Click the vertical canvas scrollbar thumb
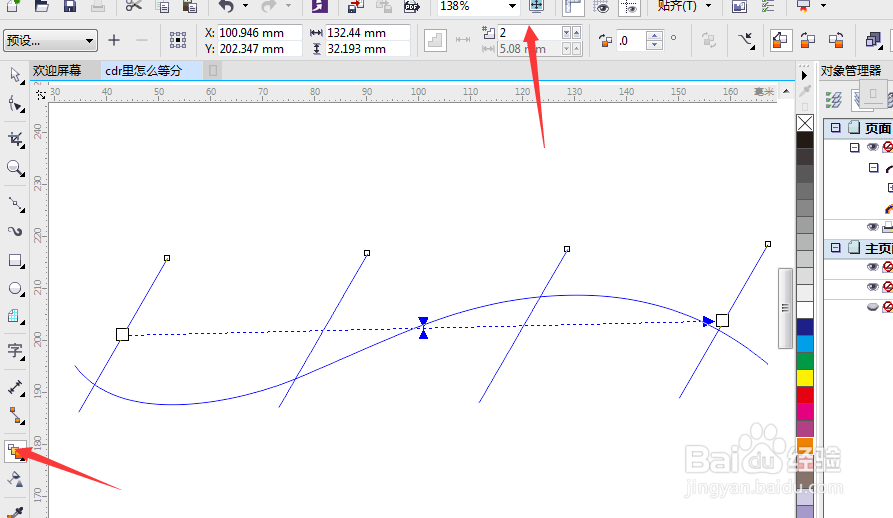This screenshot has height=518, width=893. point(785,308)
